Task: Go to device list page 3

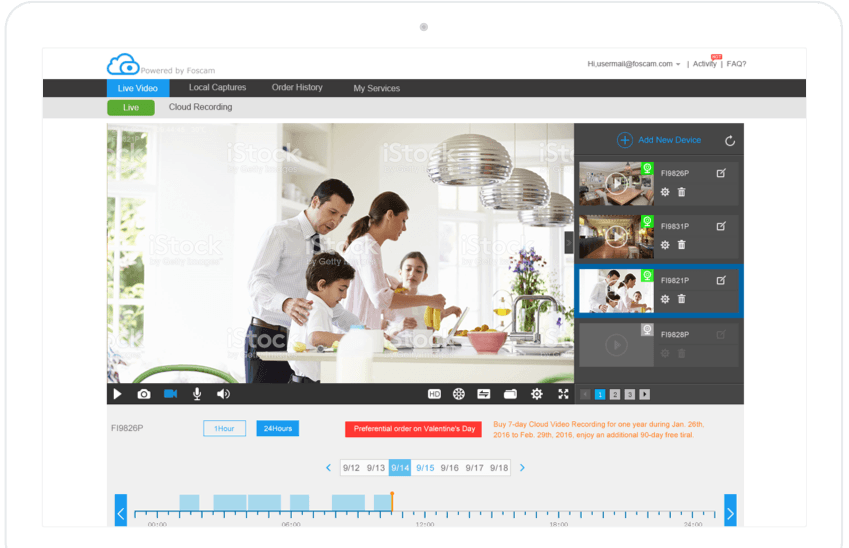Action: click(629, 394)
